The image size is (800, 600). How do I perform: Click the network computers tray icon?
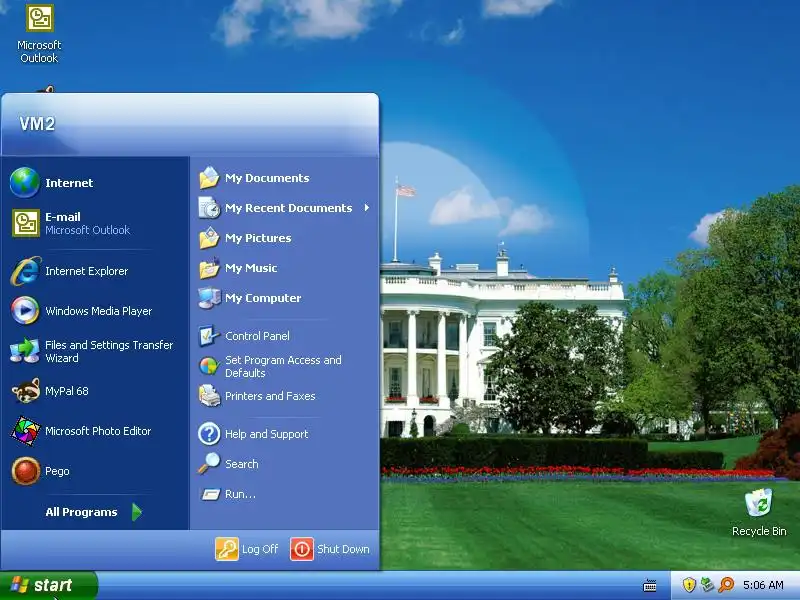click(x=707, y=585)
